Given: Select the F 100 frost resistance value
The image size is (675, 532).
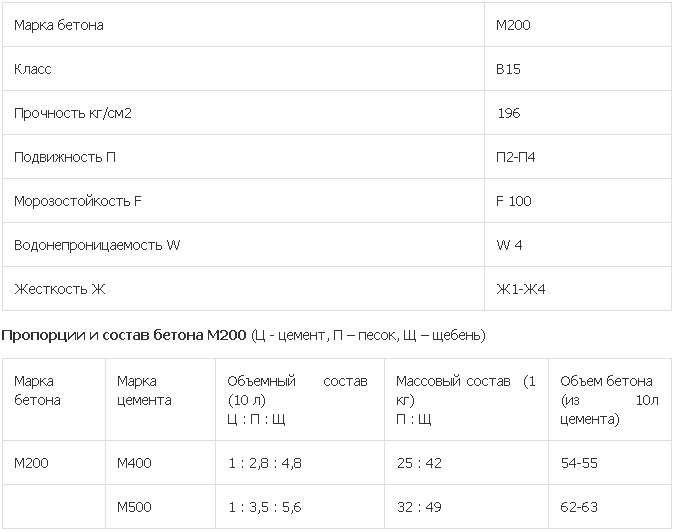Looking at the screenshot, I should [x=514, y=201].
